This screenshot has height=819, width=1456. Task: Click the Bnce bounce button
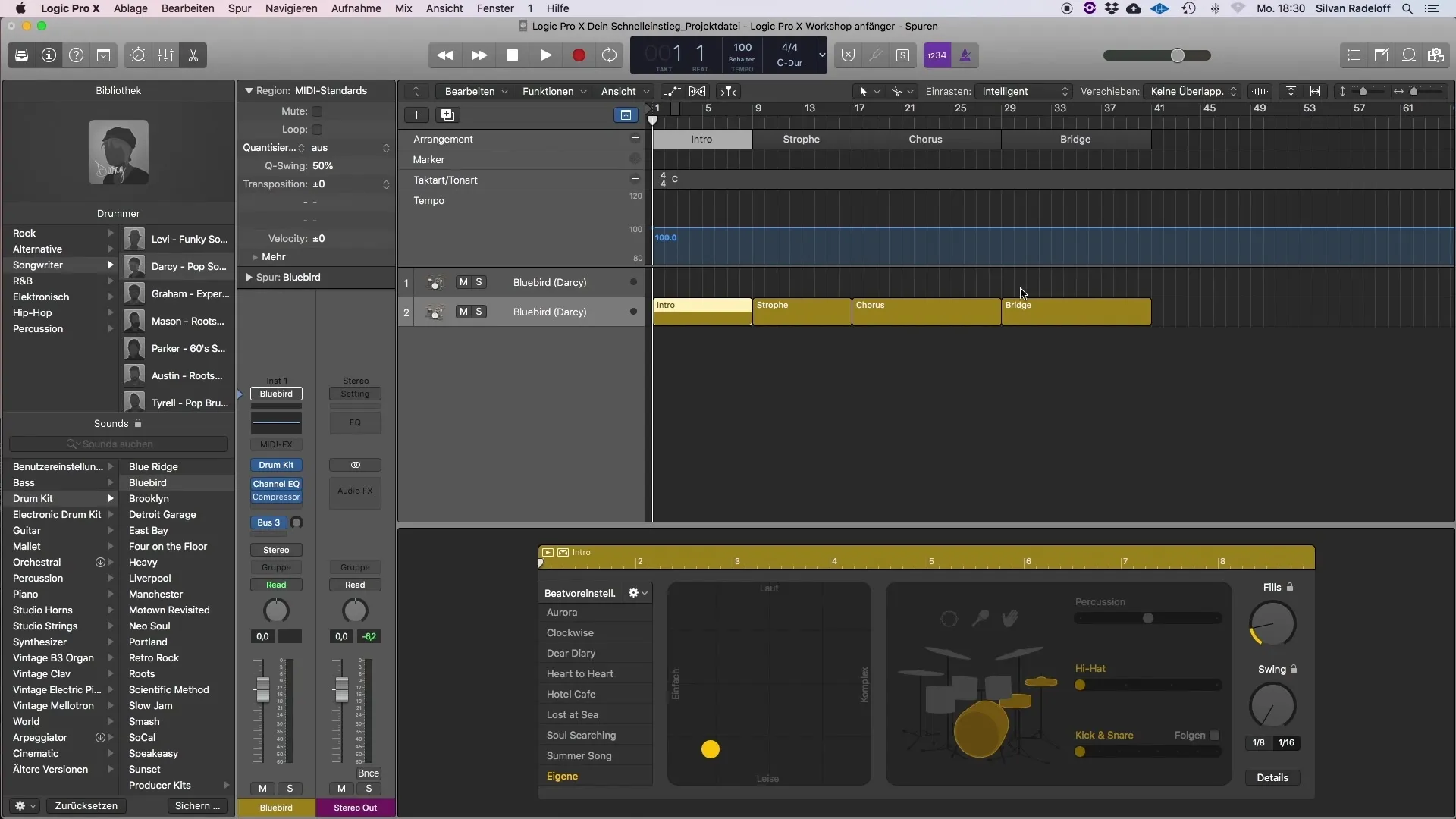tap(368, 773)
